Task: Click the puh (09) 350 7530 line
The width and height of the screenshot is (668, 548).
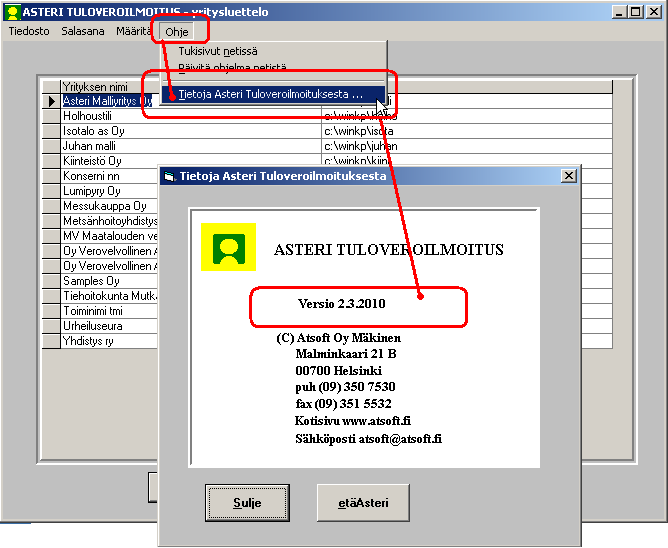Action: click(346, 387)
